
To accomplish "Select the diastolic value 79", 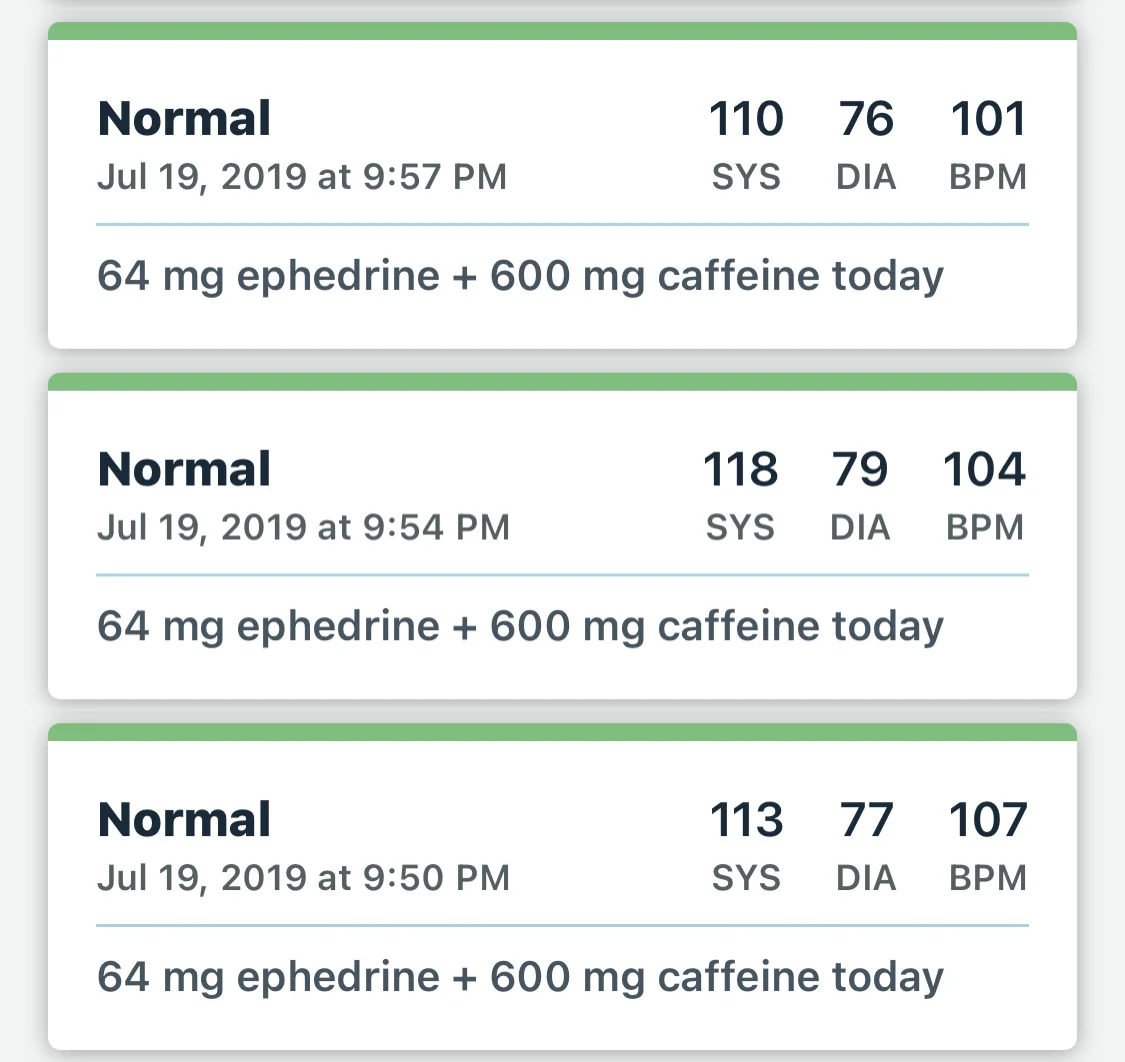I will click(x=860, y=469).
